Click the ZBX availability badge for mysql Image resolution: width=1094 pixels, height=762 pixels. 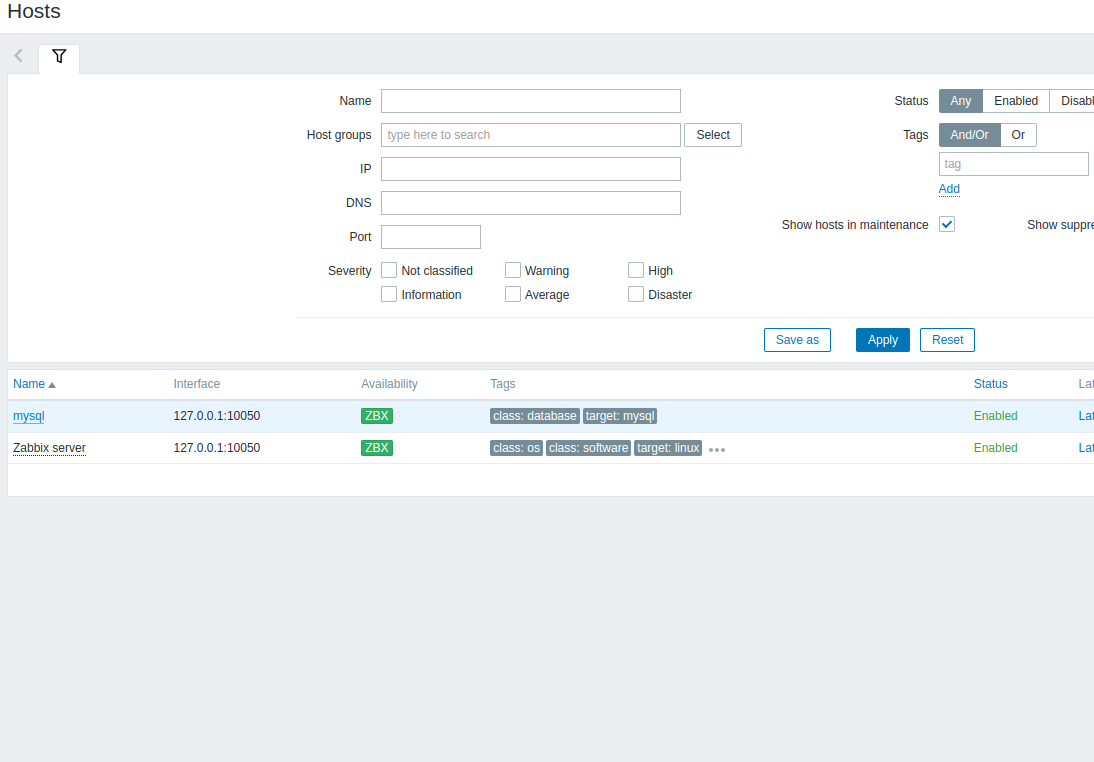tap(377, 416)
